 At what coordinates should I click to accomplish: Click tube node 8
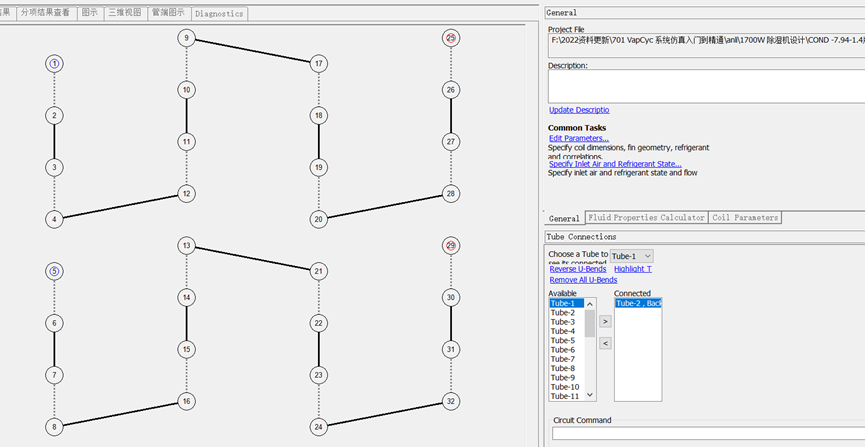(x=54, y=427)
